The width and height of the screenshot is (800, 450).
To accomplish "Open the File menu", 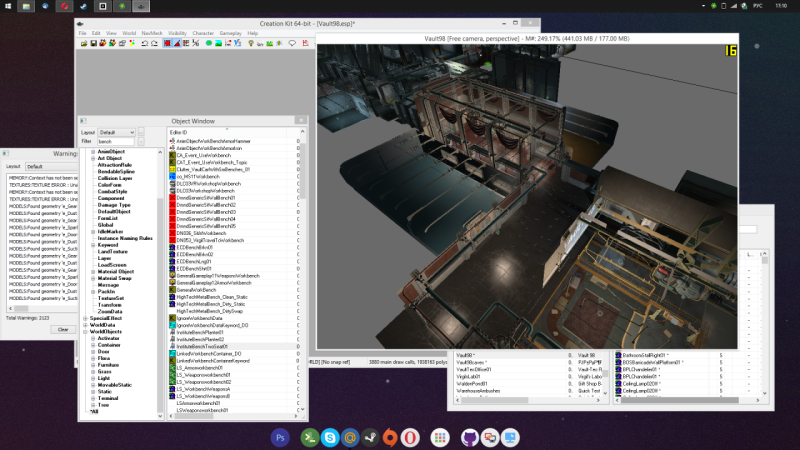I will pyautogui.click(x=83, y=33).
